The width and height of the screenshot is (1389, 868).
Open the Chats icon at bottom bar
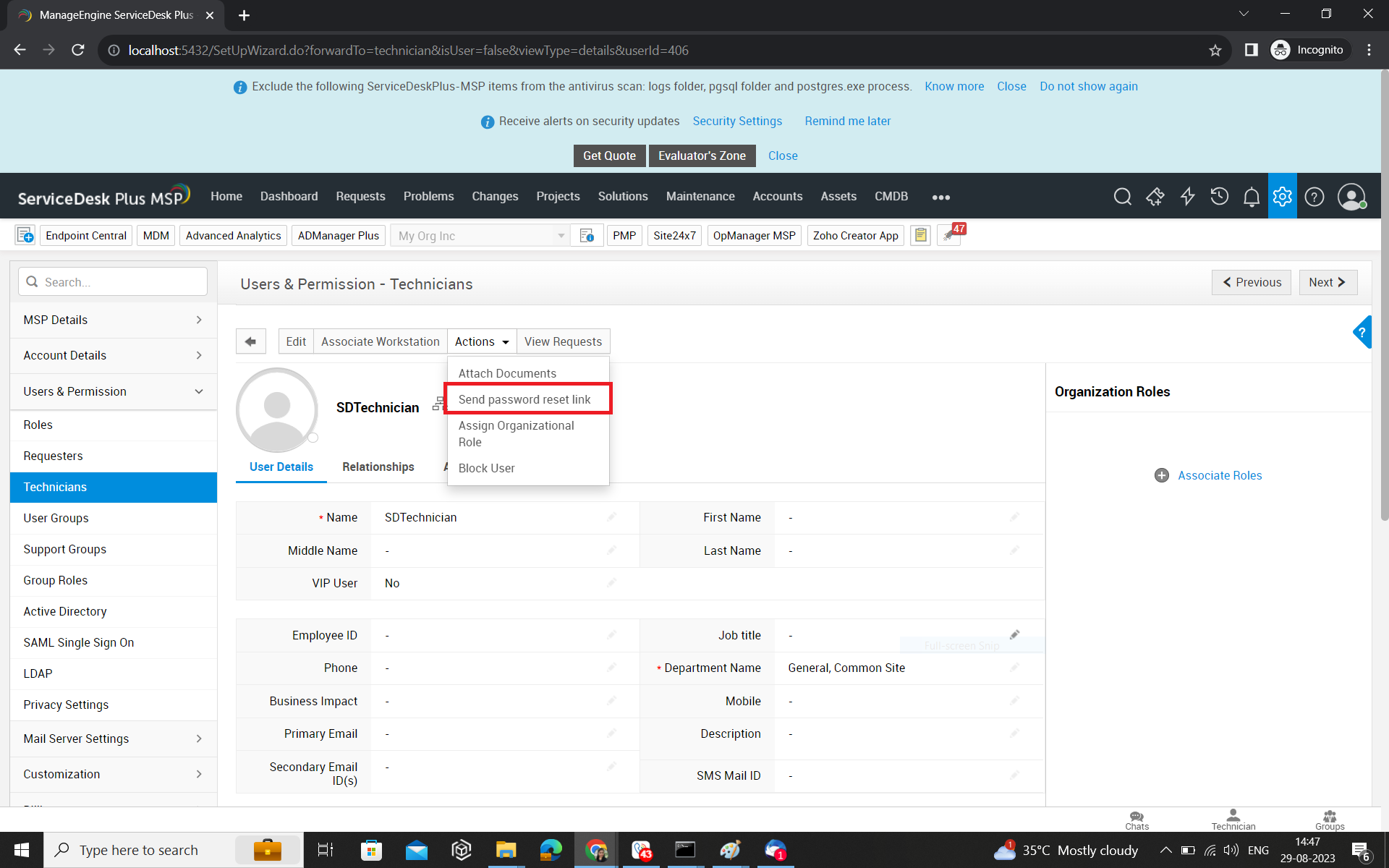click(x=1137, y=820)
